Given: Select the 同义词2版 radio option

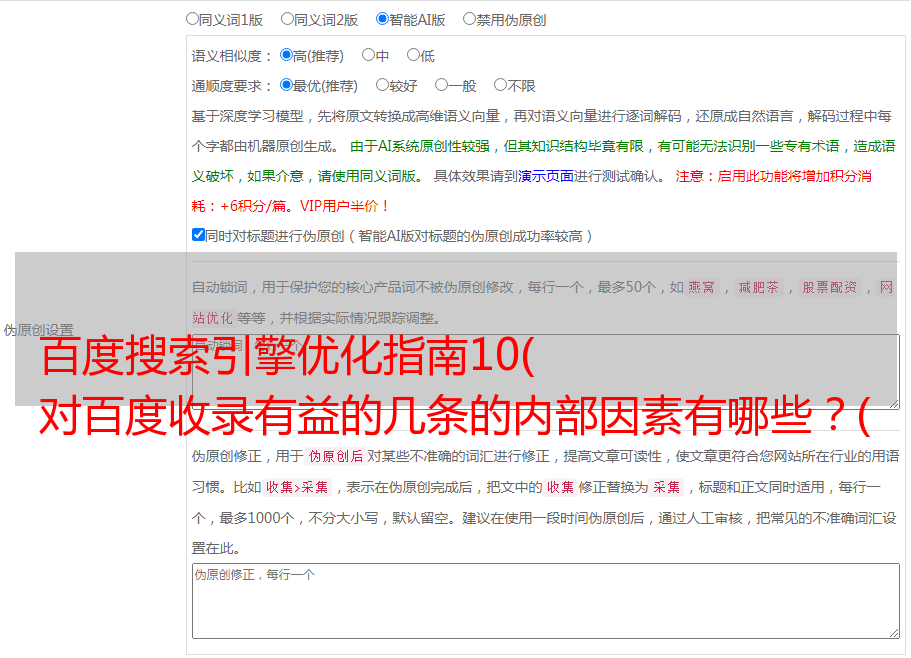Looking at the screenshot, I should pyautogui.click(x=287, y=19).
